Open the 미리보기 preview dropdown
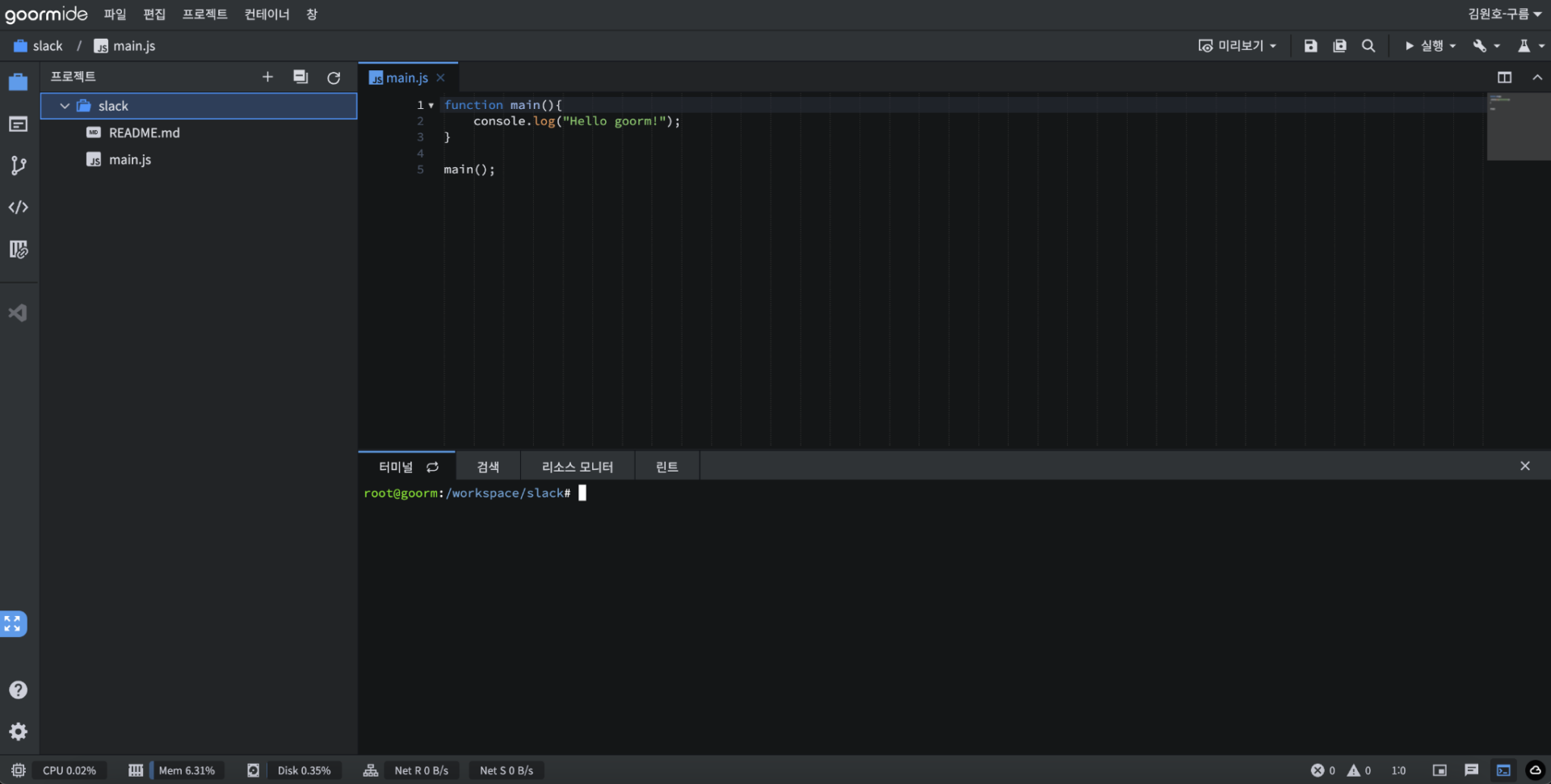 (x=1238, y=46)
